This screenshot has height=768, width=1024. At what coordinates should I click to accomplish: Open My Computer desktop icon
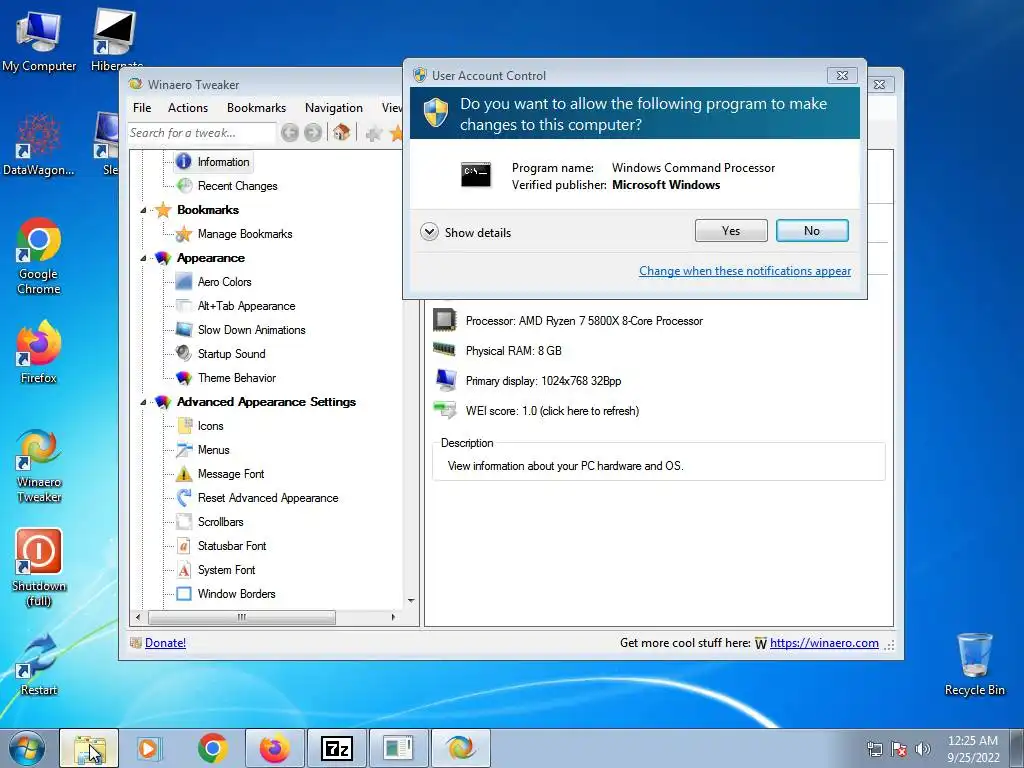point(39,41)
